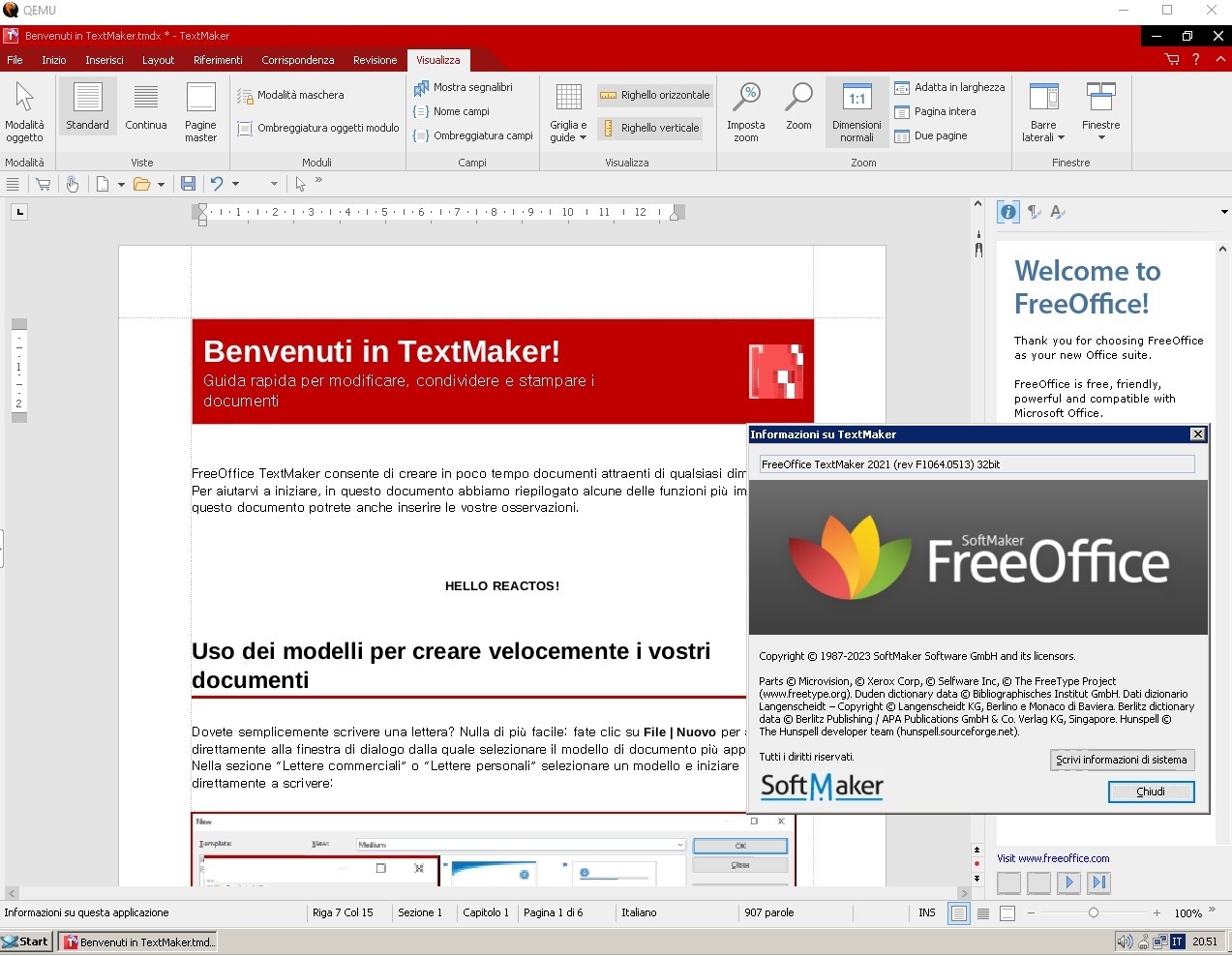Switch to Revisione ribbon tab
1232x956 pixels.
point(375,60)
